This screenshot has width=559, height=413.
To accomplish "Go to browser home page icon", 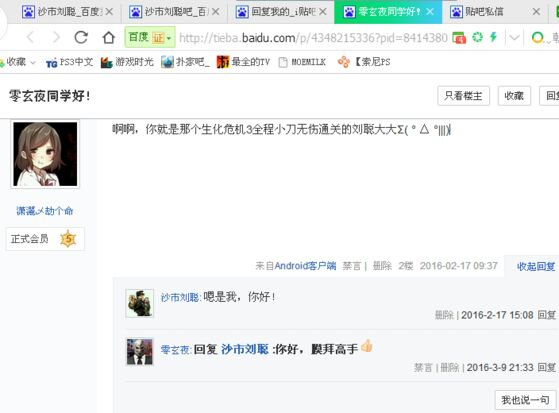I will (108, 37).
